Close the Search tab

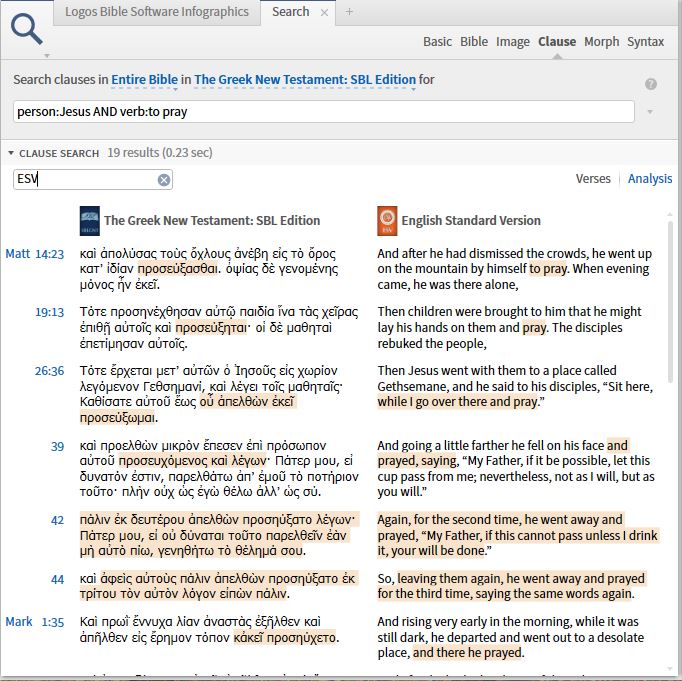[324, 13]
